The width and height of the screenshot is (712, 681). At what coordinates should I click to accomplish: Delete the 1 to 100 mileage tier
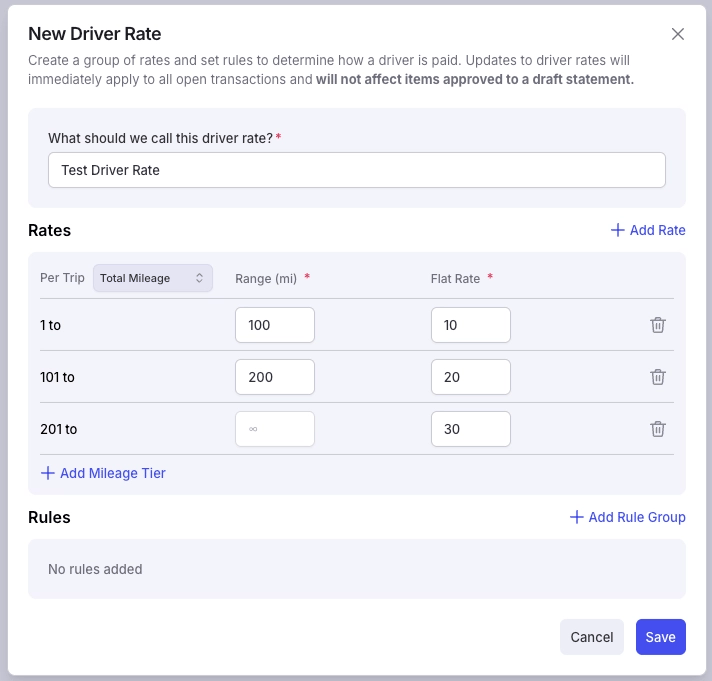pos(658,325)
